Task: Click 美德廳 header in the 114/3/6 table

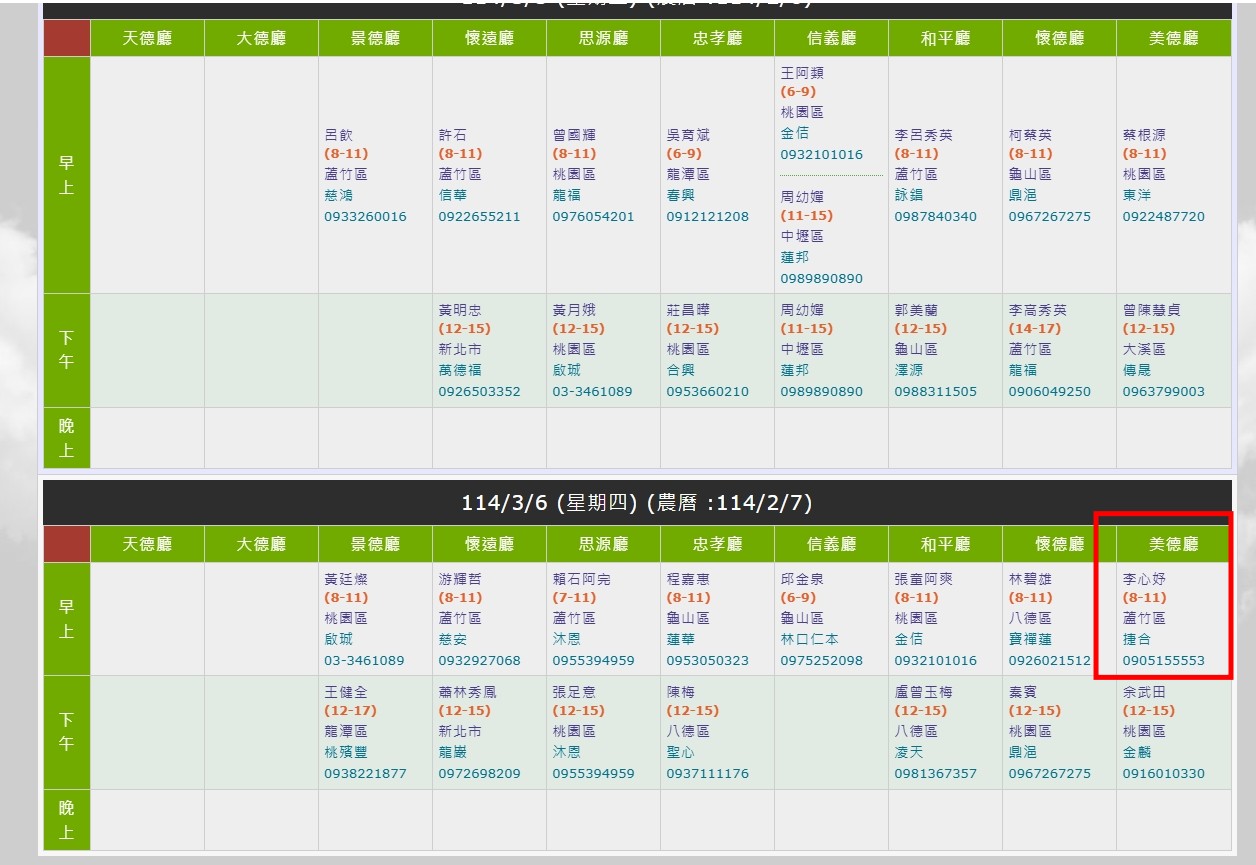Action: (x=1173, y=544)
